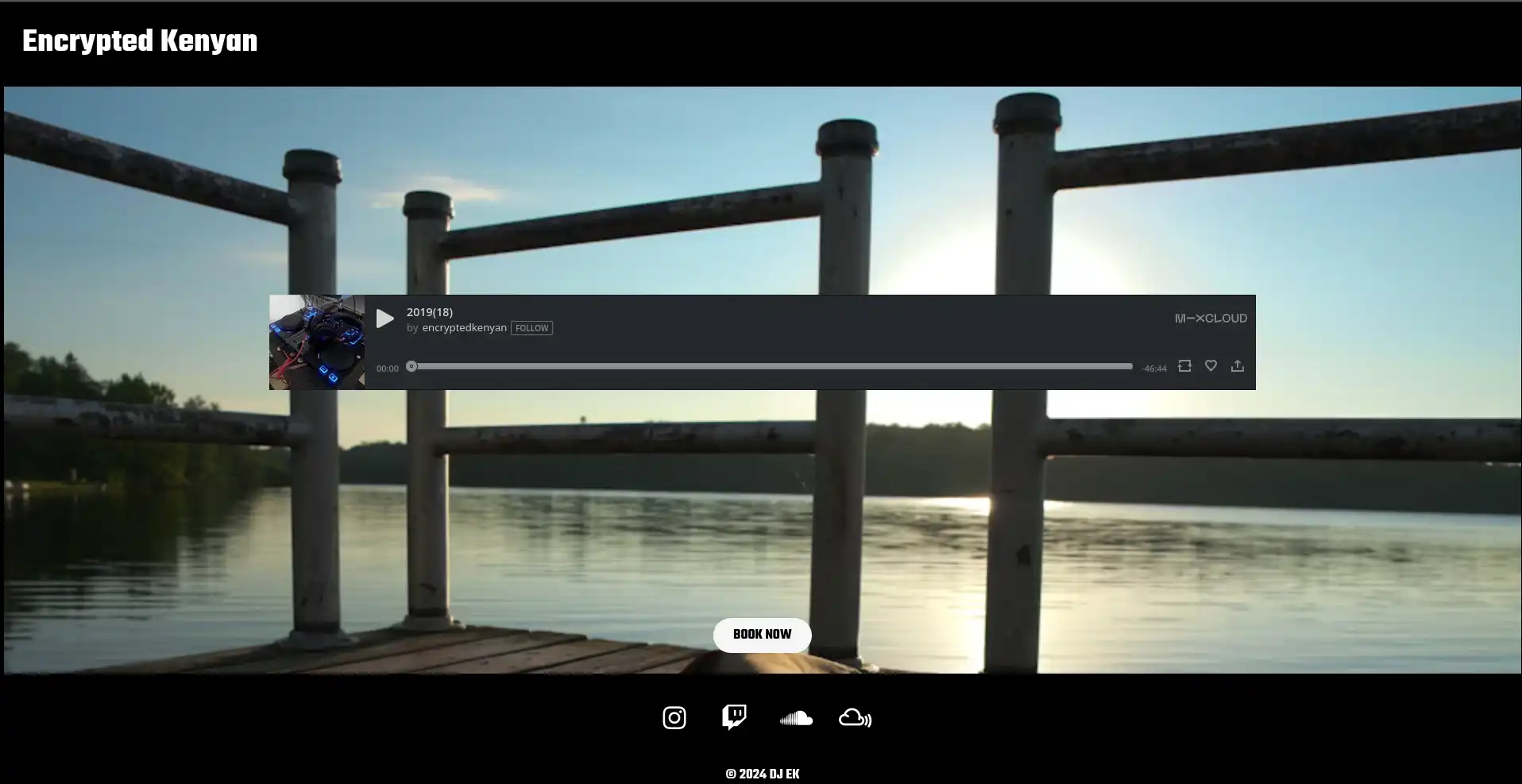Viewport: 1522px width, 784px height.
Task: Open the Instagram profile icon
Action: coord(674,718)
